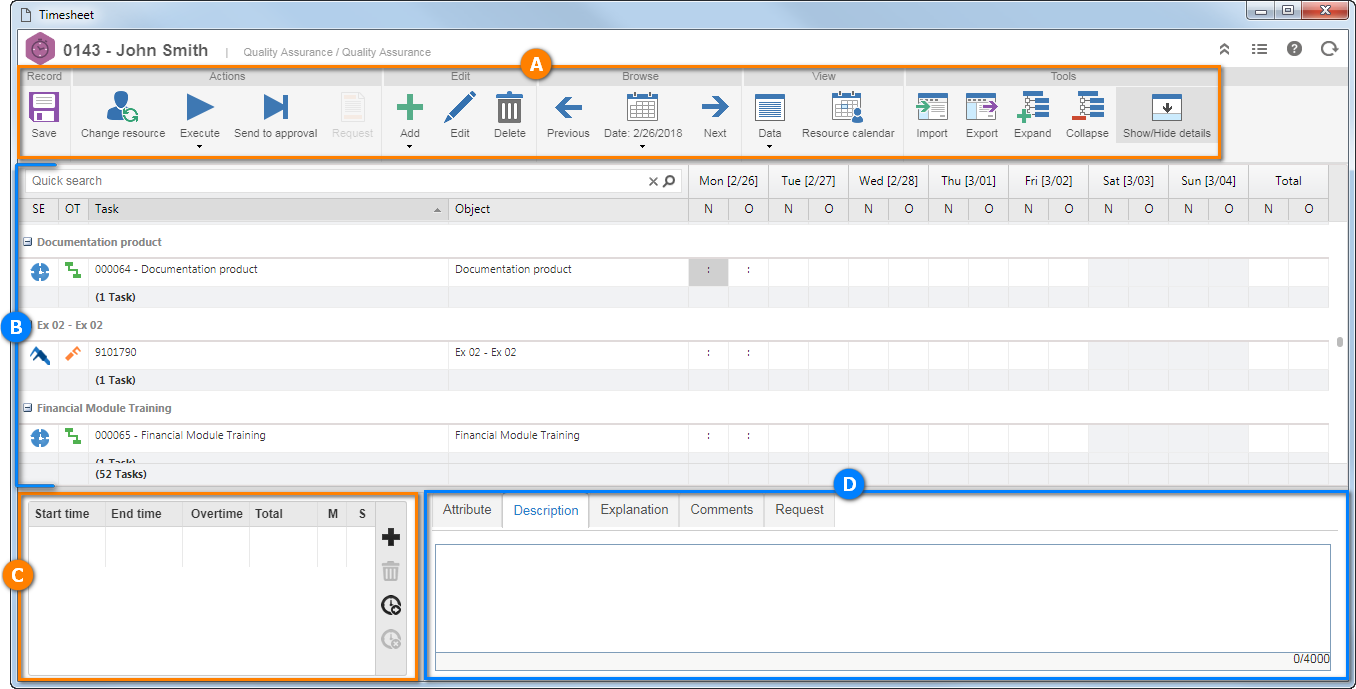This screenshot has height=689, width=1356.
Task: Click the SE icon for task 9101790
Action: click(x=40, y=354)
